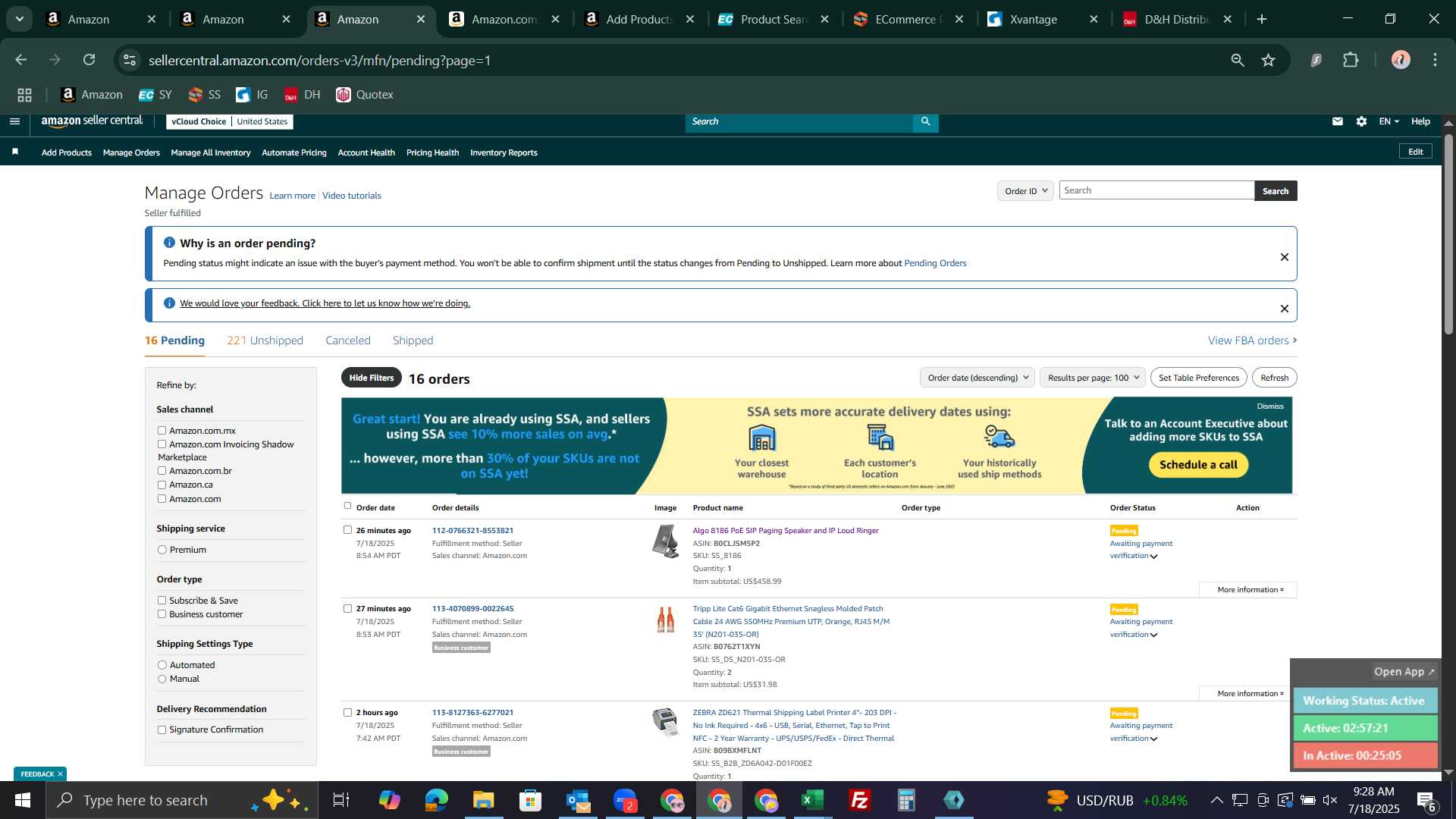This screenshot has height=819, width=1456.
Task: Select all orders with the header checkbox
Action: pos(347,506)
